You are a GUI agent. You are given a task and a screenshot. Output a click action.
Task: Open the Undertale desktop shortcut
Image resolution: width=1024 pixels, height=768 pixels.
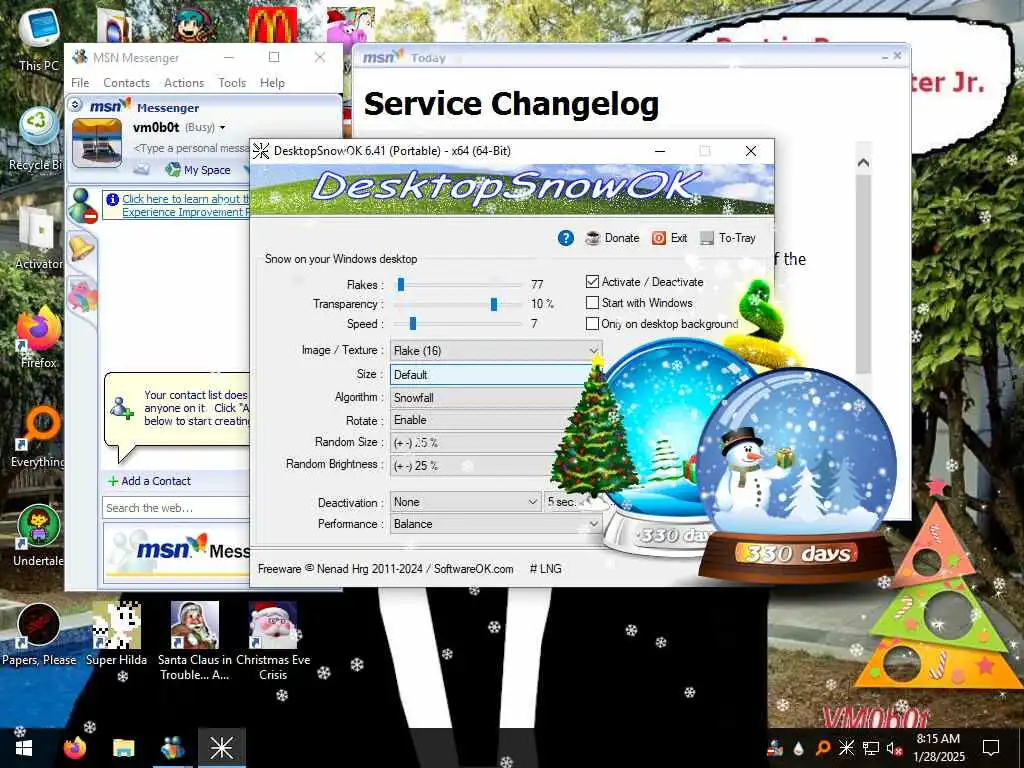[39, 535]
